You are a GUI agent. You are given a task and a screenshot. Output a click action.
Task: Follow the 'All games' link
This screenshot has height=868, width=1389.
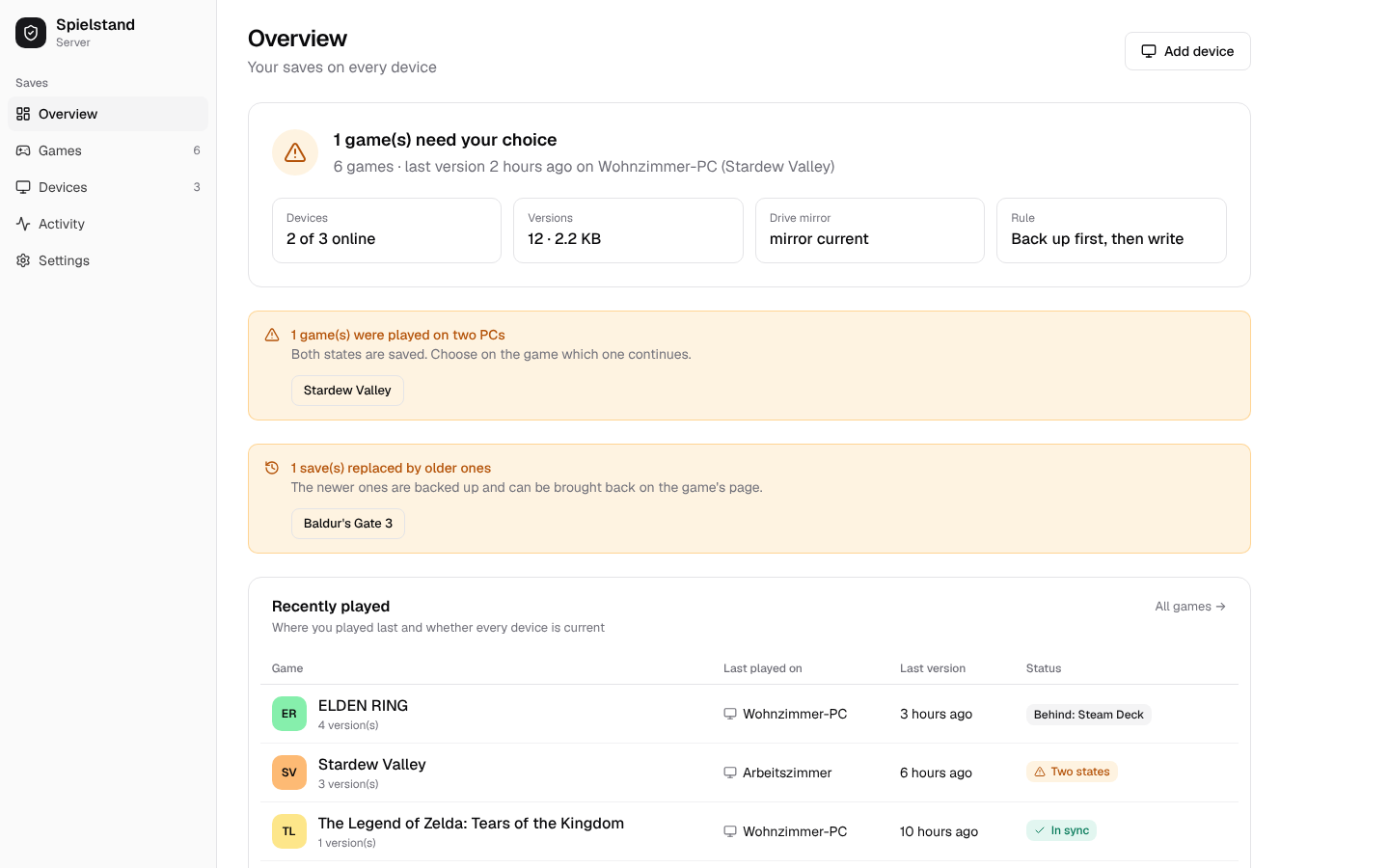click(x=1190, y=607)
